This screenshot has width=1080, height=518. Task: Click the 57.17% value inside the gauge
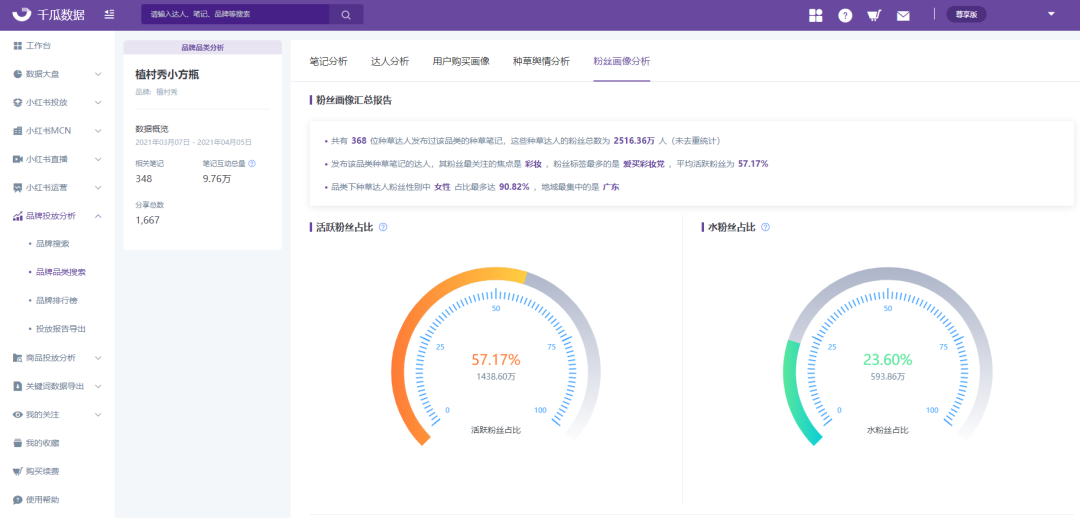click(496, 360)
